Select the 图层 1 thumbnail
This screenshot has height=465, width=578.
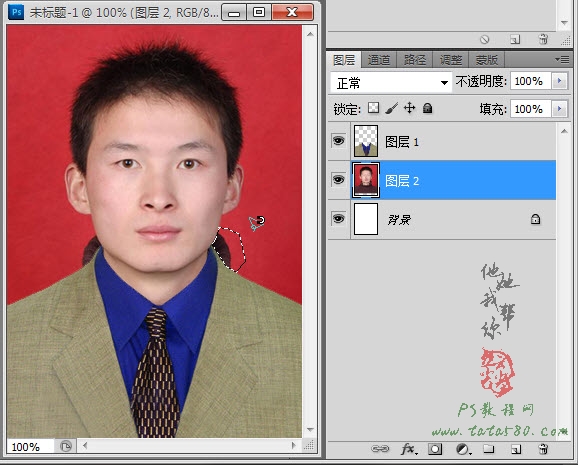366,141
